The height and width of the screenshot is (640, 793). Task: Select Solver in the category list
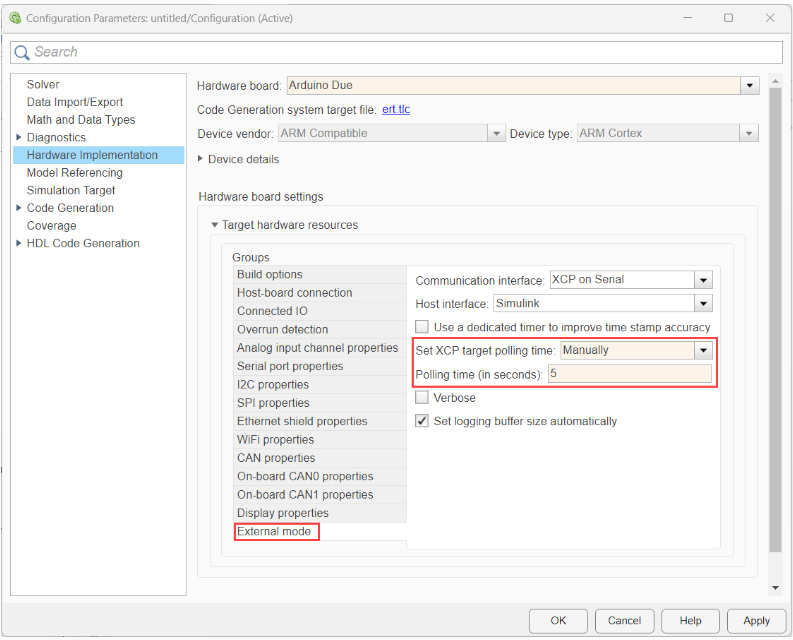click(43, 84)
